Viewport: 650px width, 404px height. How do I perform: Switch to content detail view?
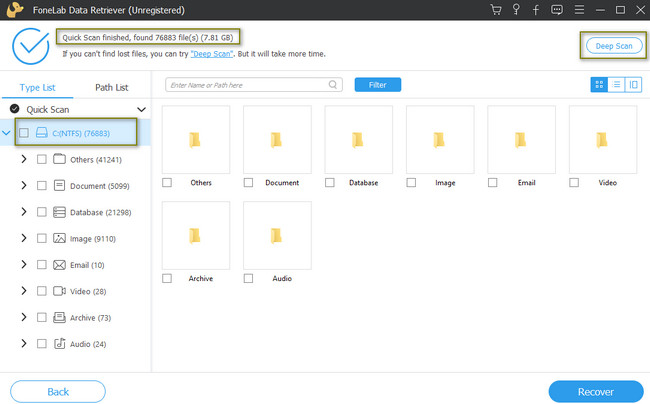coord(633,85)
